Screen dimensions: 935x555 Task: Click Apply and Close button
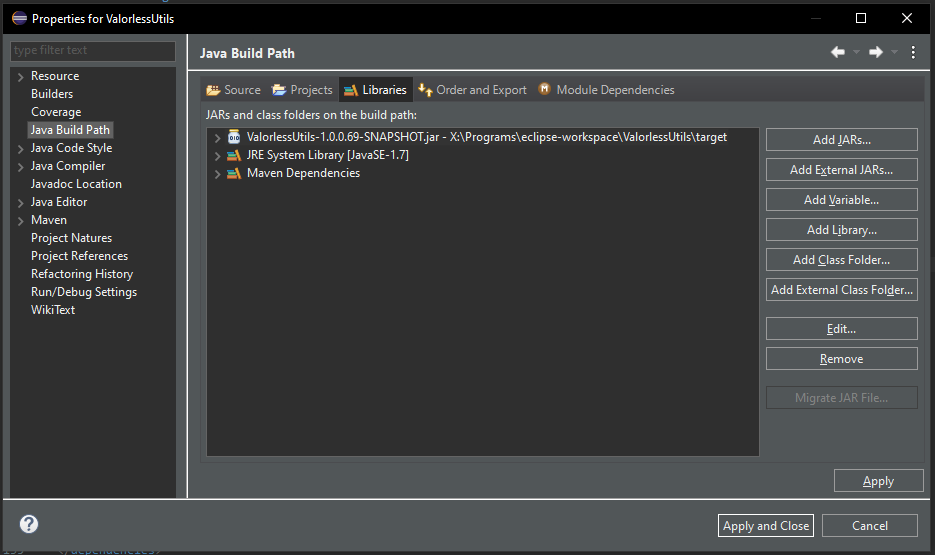766,525
